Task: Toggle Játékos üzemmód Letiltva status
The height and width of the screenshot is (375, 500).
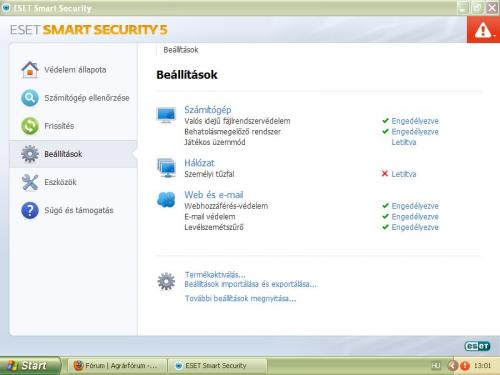Action: (x=404, y=142)
